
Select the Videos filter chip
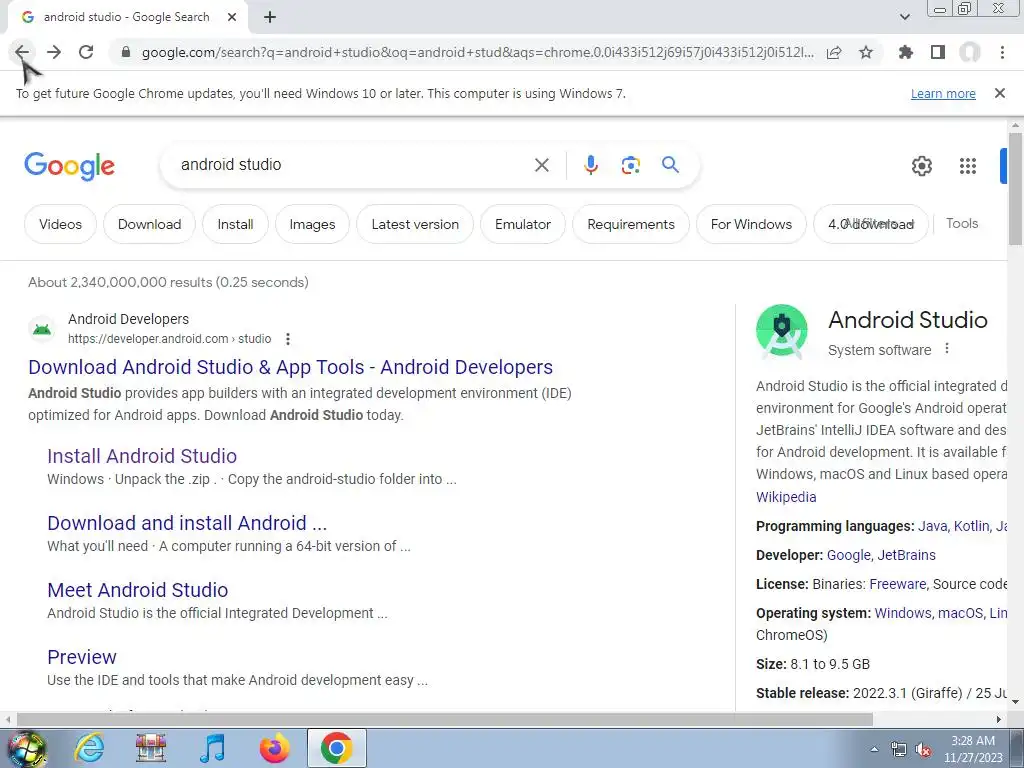pos(60,224)
